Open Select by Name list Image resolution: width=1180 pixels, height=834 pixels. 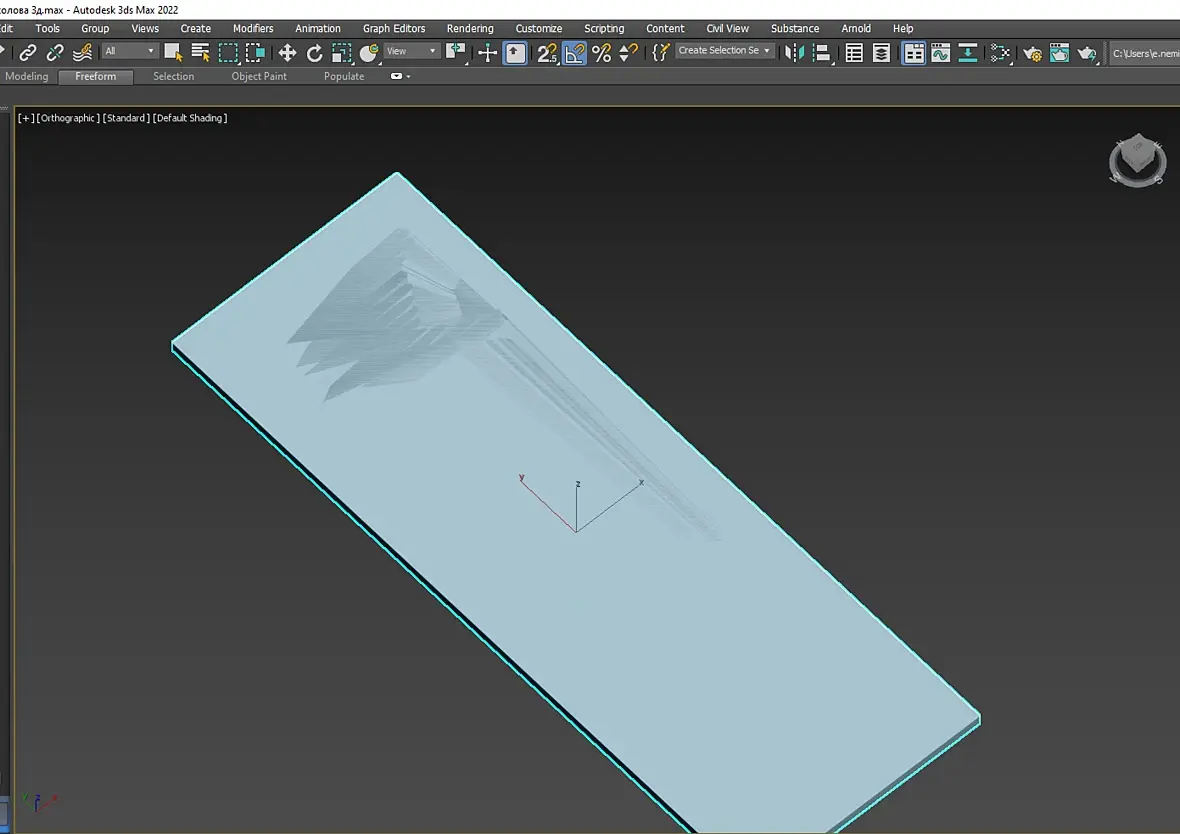pyautogui.click(x=200, y=53)
